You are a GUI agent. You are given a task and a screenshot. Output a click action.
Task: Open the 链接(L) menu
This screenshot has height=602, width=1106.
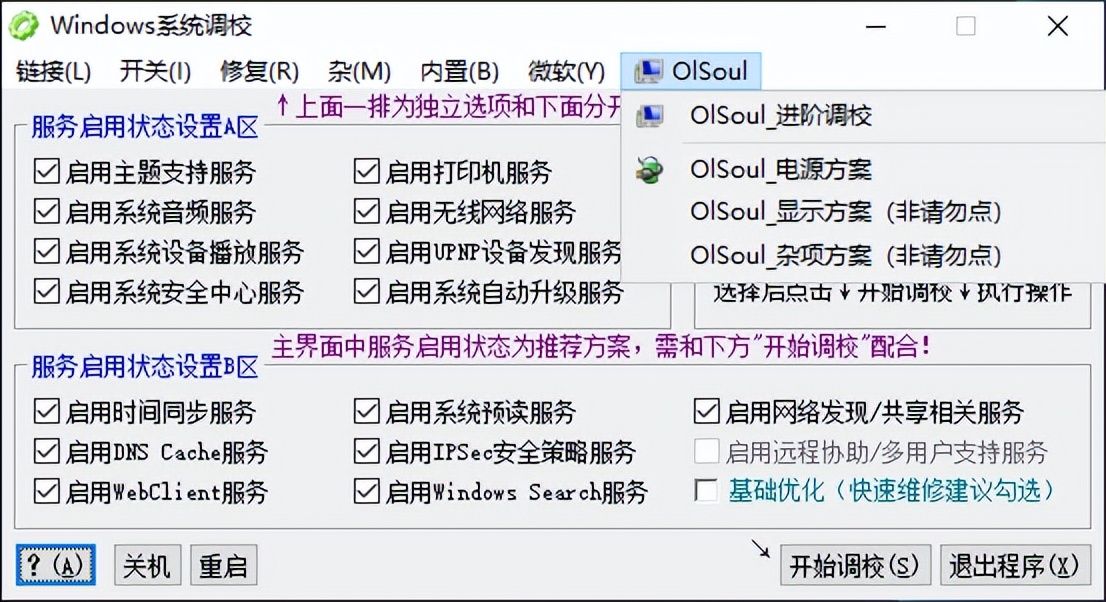(x=53, y=71)
